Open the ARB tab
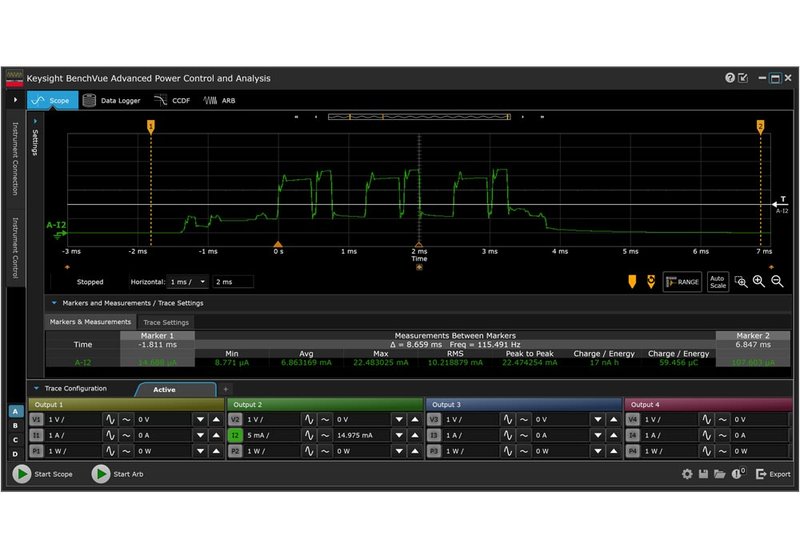 pyautogui.click(x=219, y=100)
